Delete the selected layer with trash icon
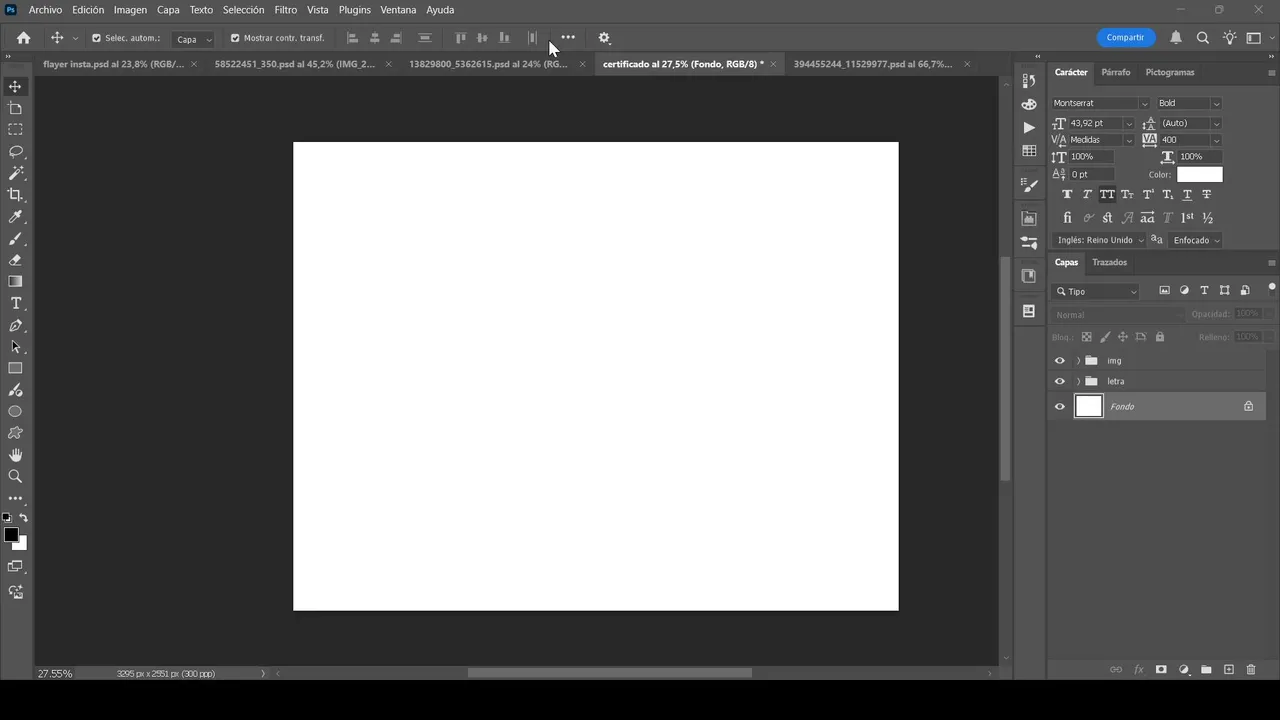Screen dimensions: 1280x720 [x=1251, y=670]
